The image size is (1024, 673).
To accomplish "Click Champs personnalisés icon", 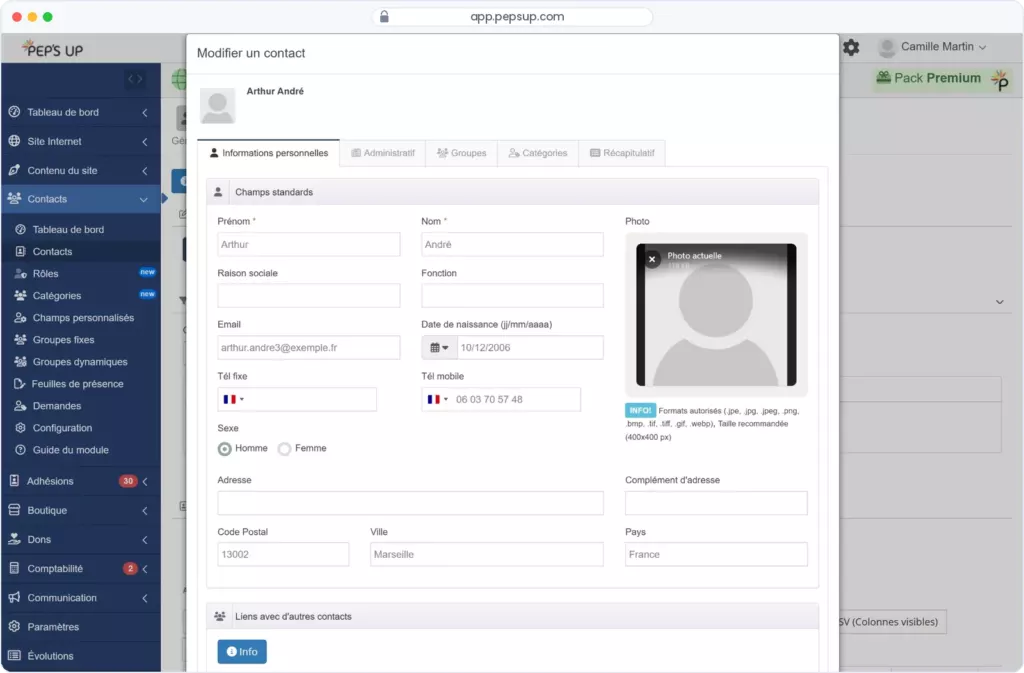I will pos(20,317).
